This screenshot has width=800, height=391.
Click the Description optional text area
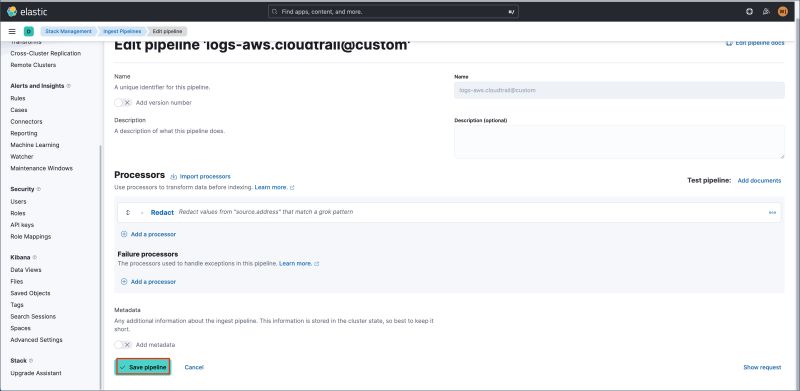click(619, 142)
